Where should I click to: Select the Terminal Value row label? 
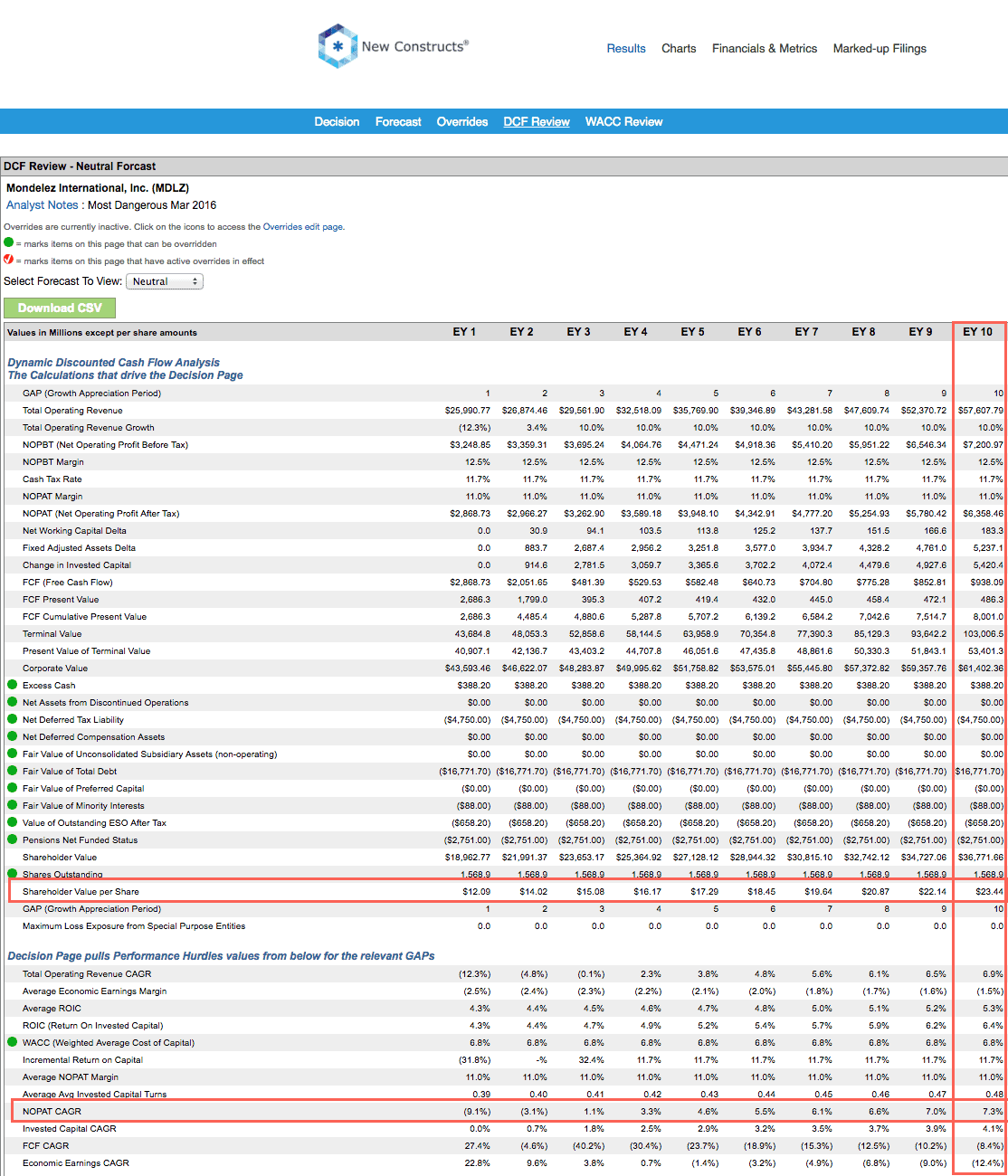(52, 634)
